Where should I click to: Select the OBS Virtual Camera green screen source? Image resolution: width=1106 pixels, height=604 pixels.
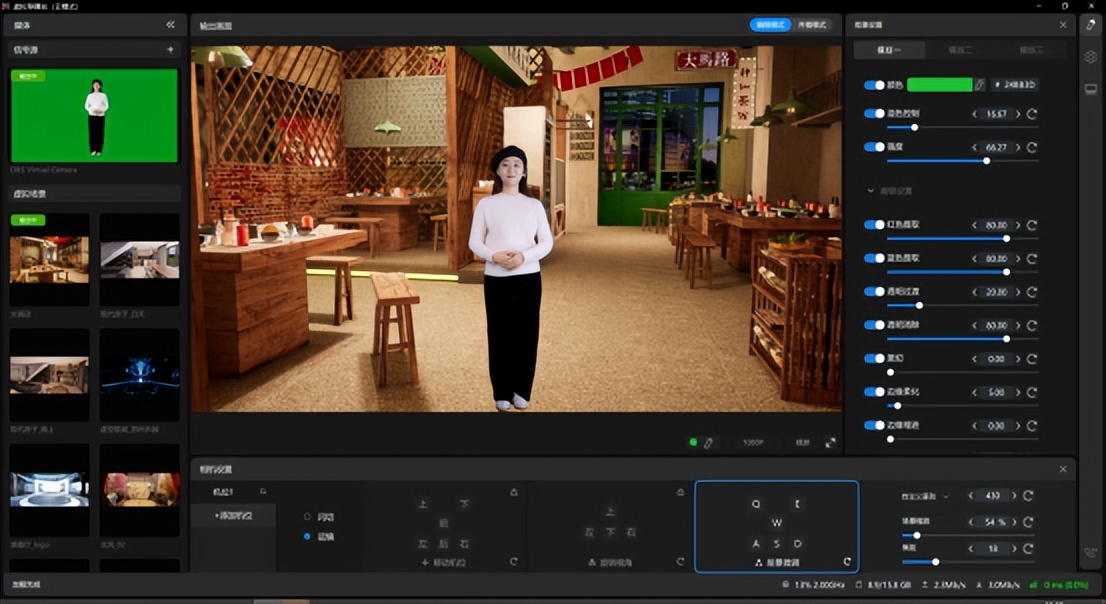[94, 115]
